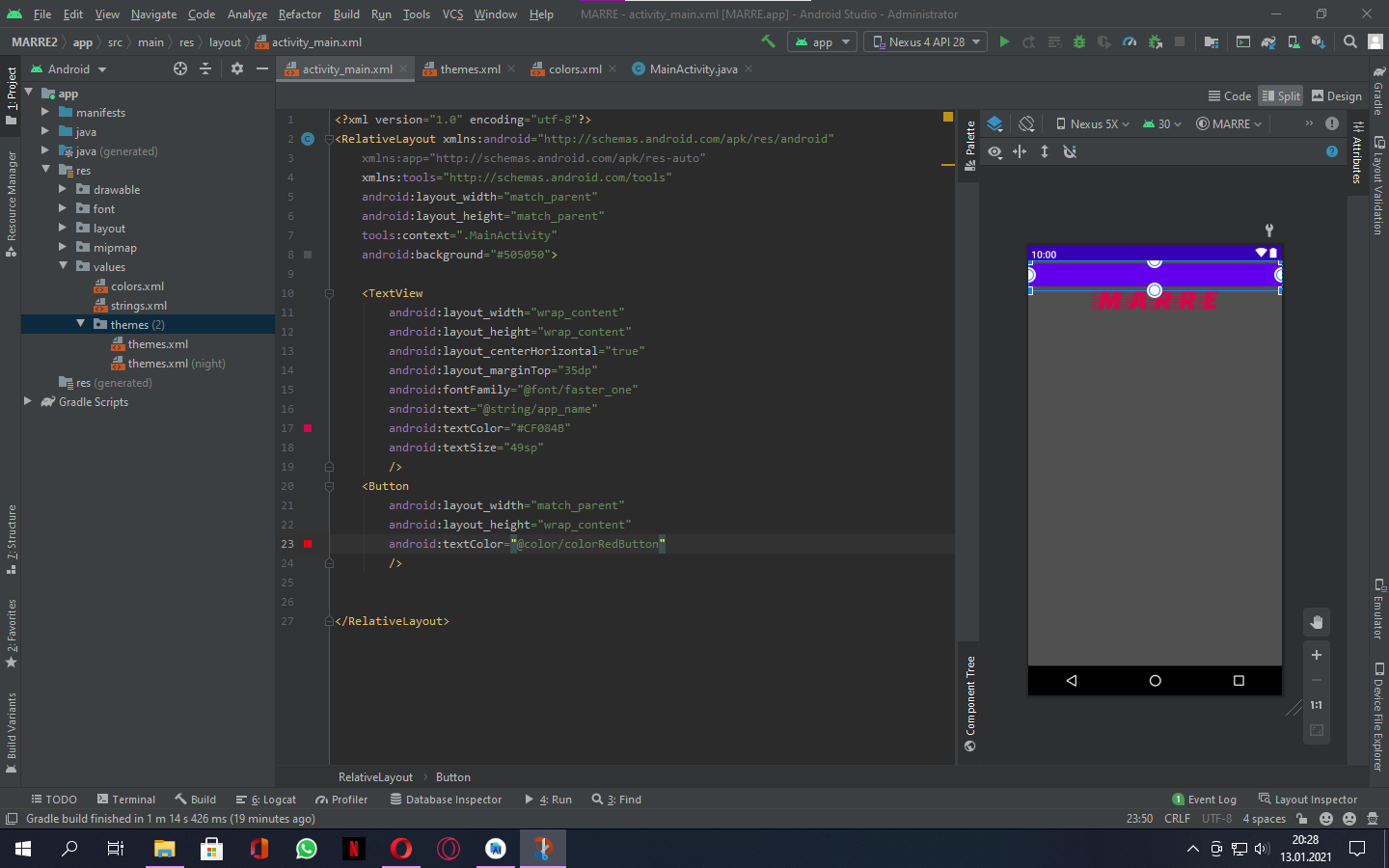Open the Nexus 5X preview device dropdown
The width and height of the screenshot is (1389, 868).
[x=1093, y=123]
